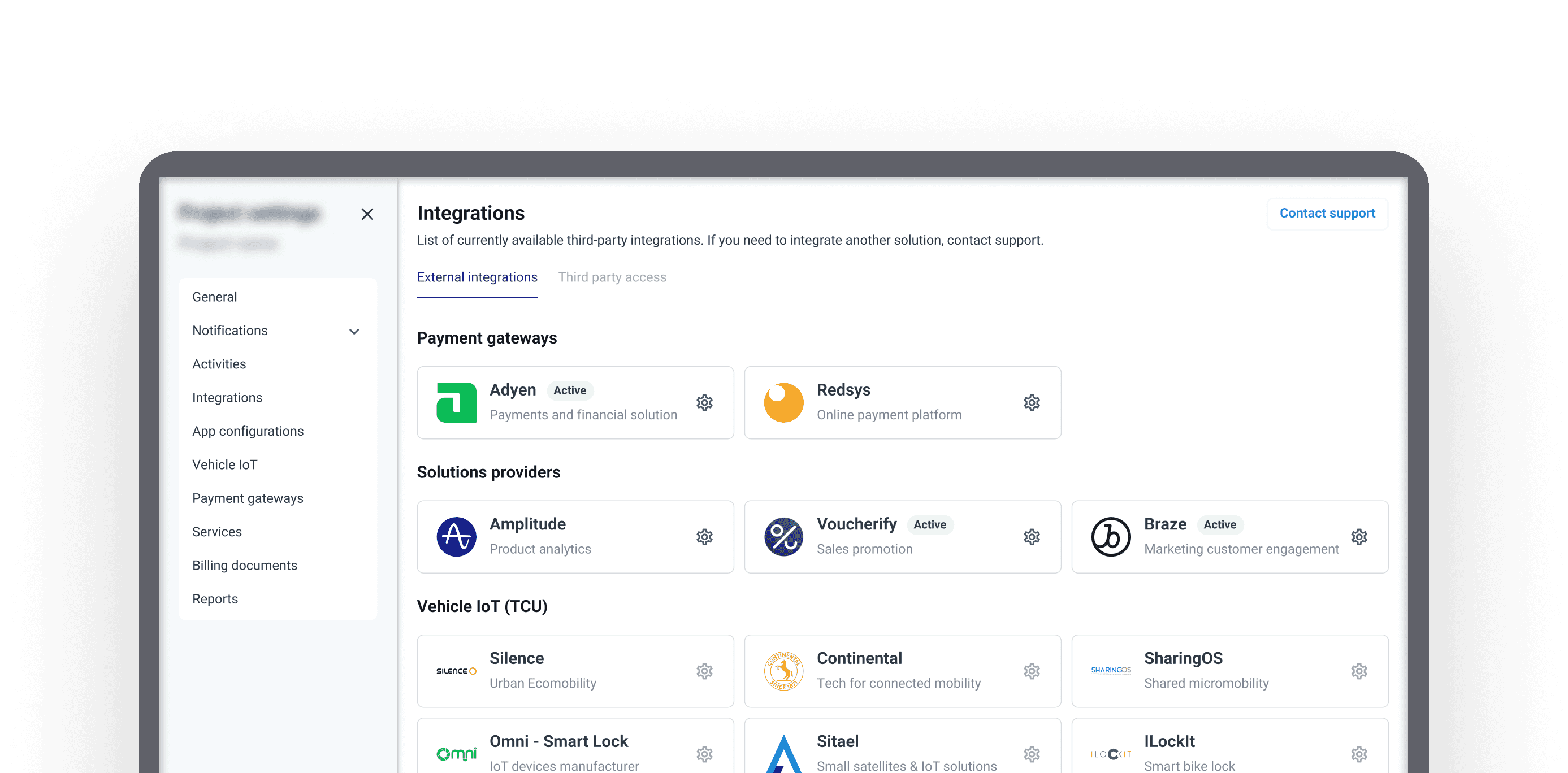Click the Braze logo

coord(1111,537)
